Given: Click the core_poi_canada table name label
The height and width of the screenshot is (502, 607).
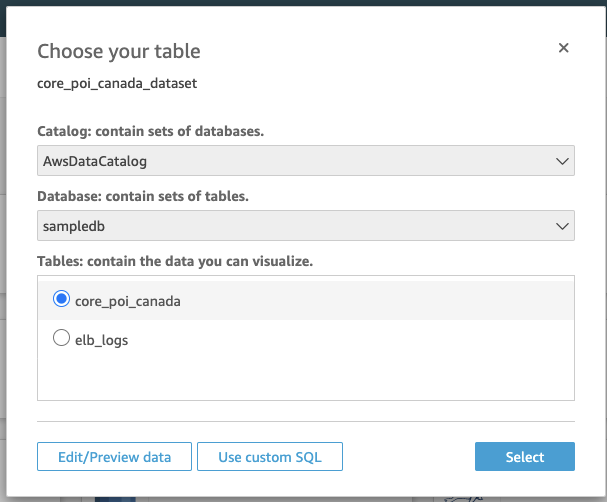Looking at the screenshot, I should click(128, 300).
